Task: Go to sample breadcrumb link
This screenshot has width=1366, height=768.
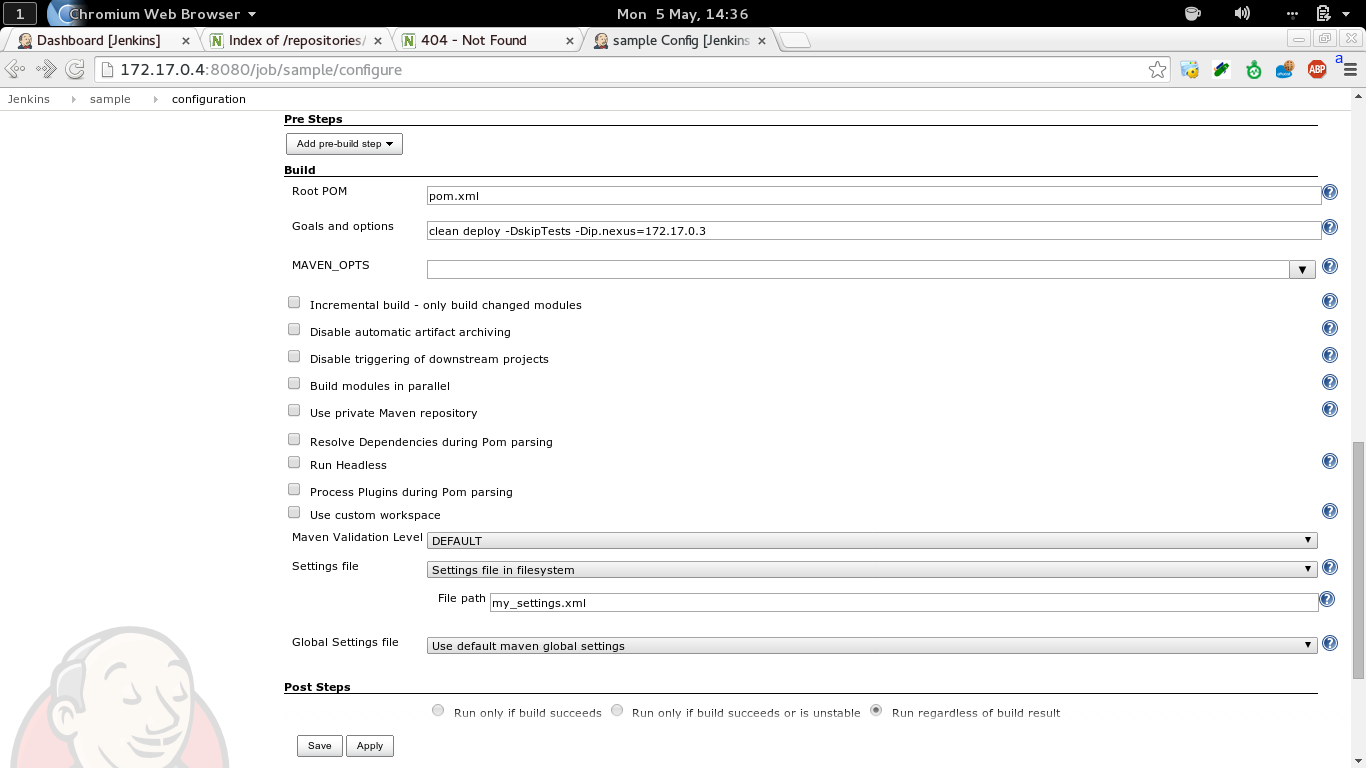Action: (x=110, y=99)
